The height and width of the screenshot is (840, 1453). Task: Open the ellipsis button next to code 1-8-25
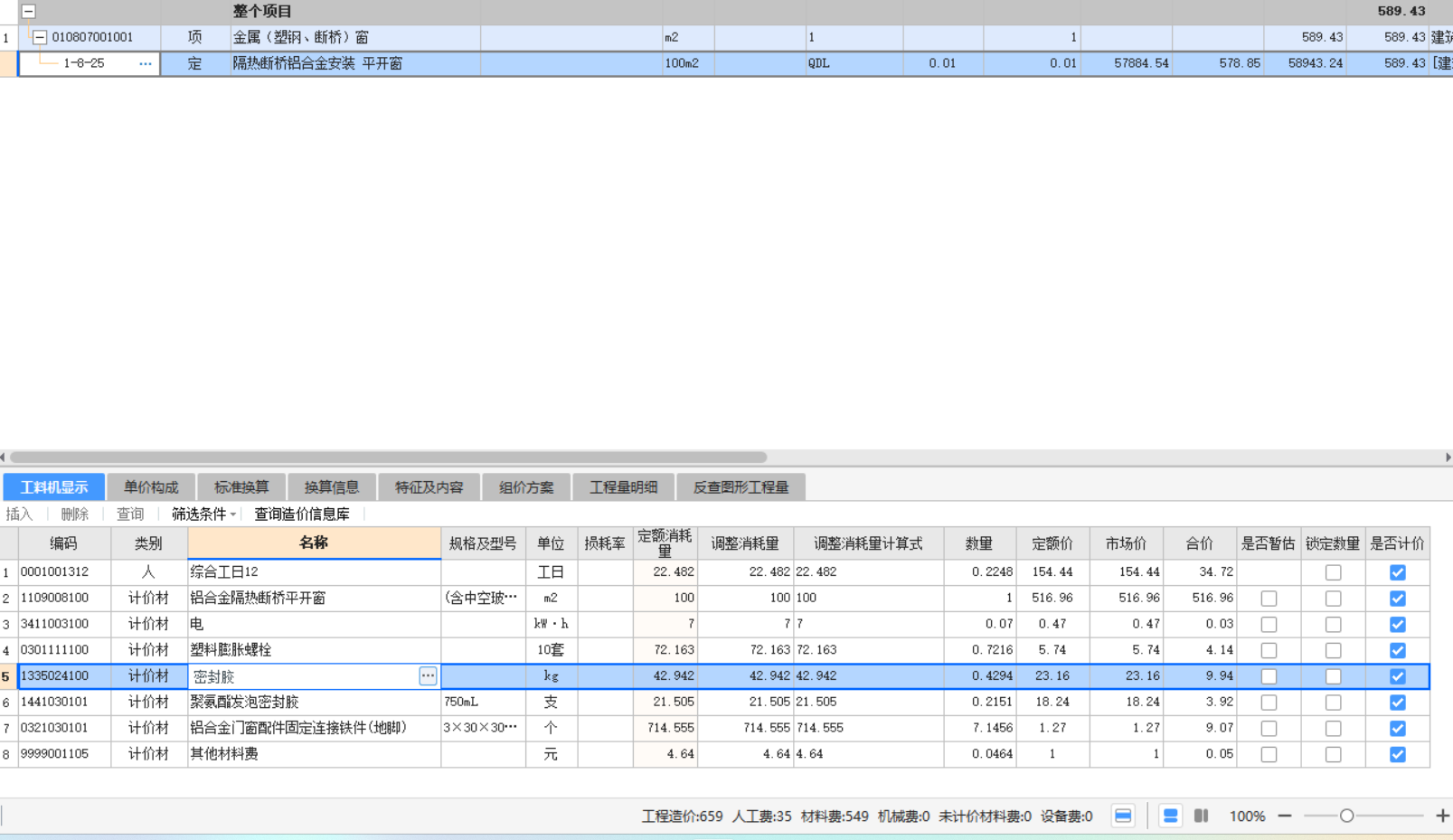(146, 63)
